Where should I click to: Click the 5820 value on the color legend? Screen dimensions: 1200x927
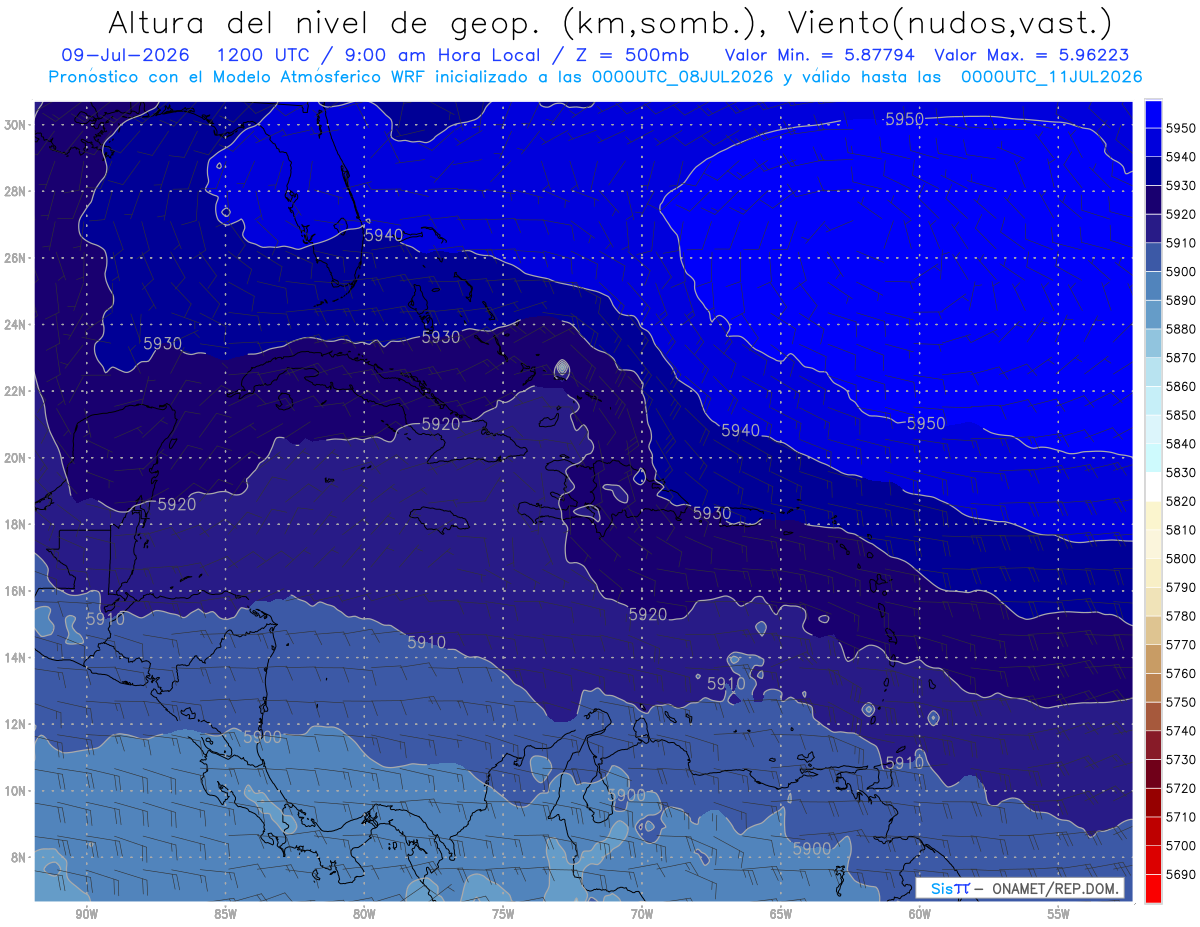tap(1181, 501)
